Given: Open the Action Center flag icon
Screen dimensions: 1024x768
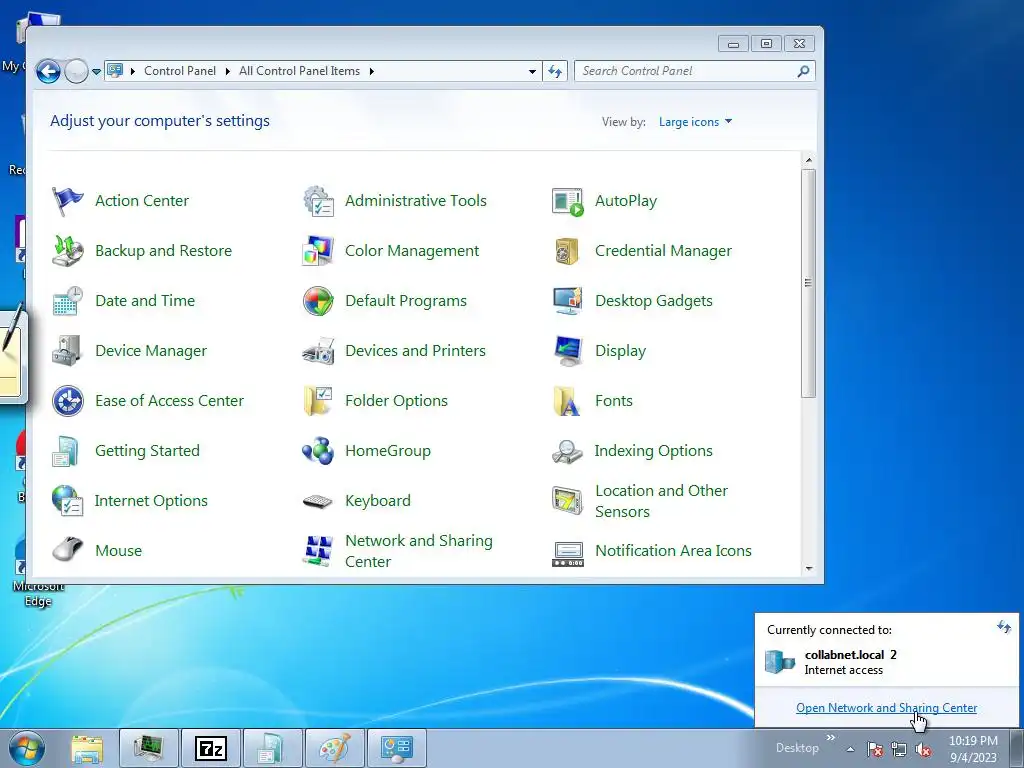Looking at the screenshot, I should [x=67, y=201].
